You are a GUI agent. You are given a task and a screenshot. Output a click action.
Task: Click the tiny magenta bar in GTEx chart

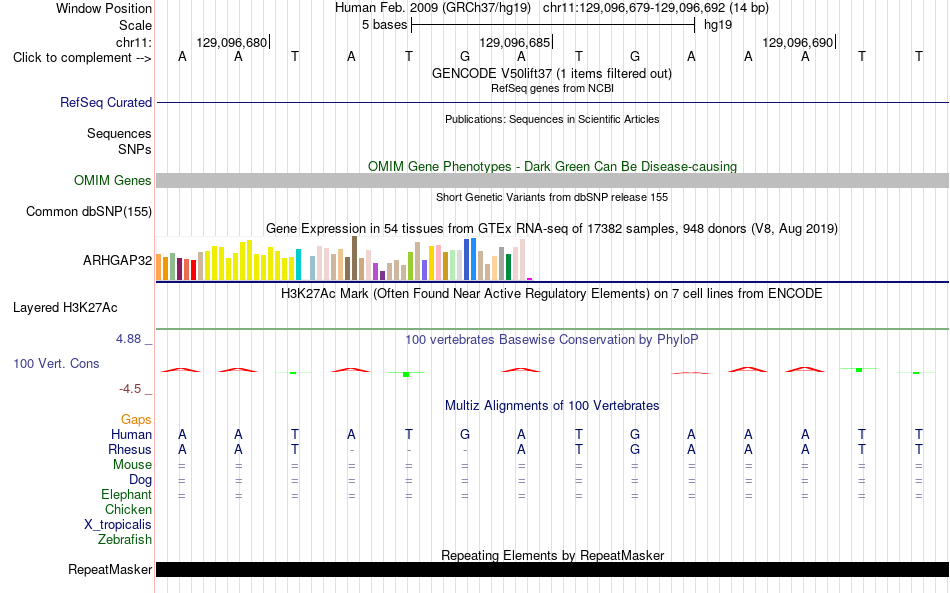click(x=530, y=279)
